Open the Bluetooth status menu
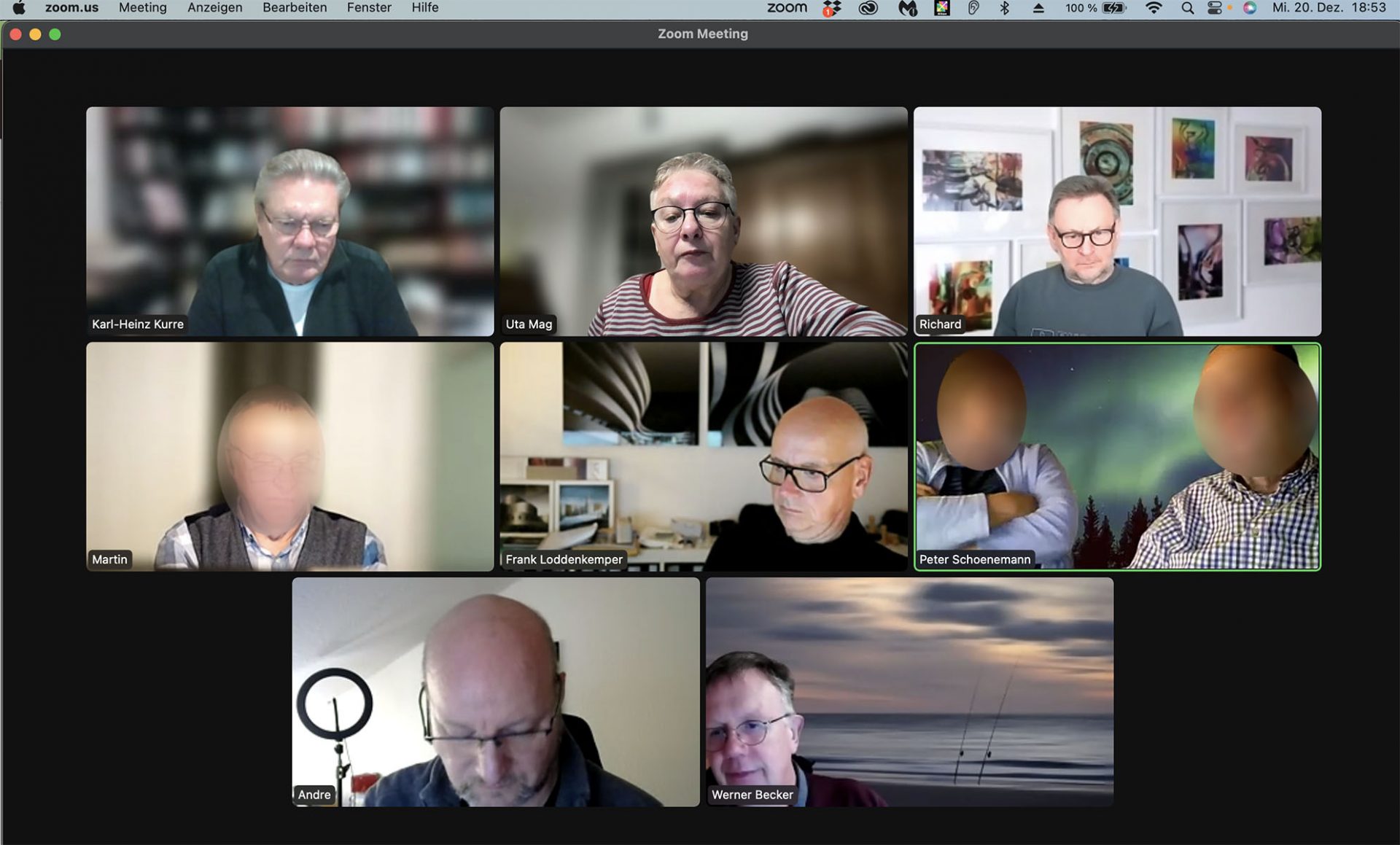The height and width of the screenshot is (845, 1400). pos(1005,8)
